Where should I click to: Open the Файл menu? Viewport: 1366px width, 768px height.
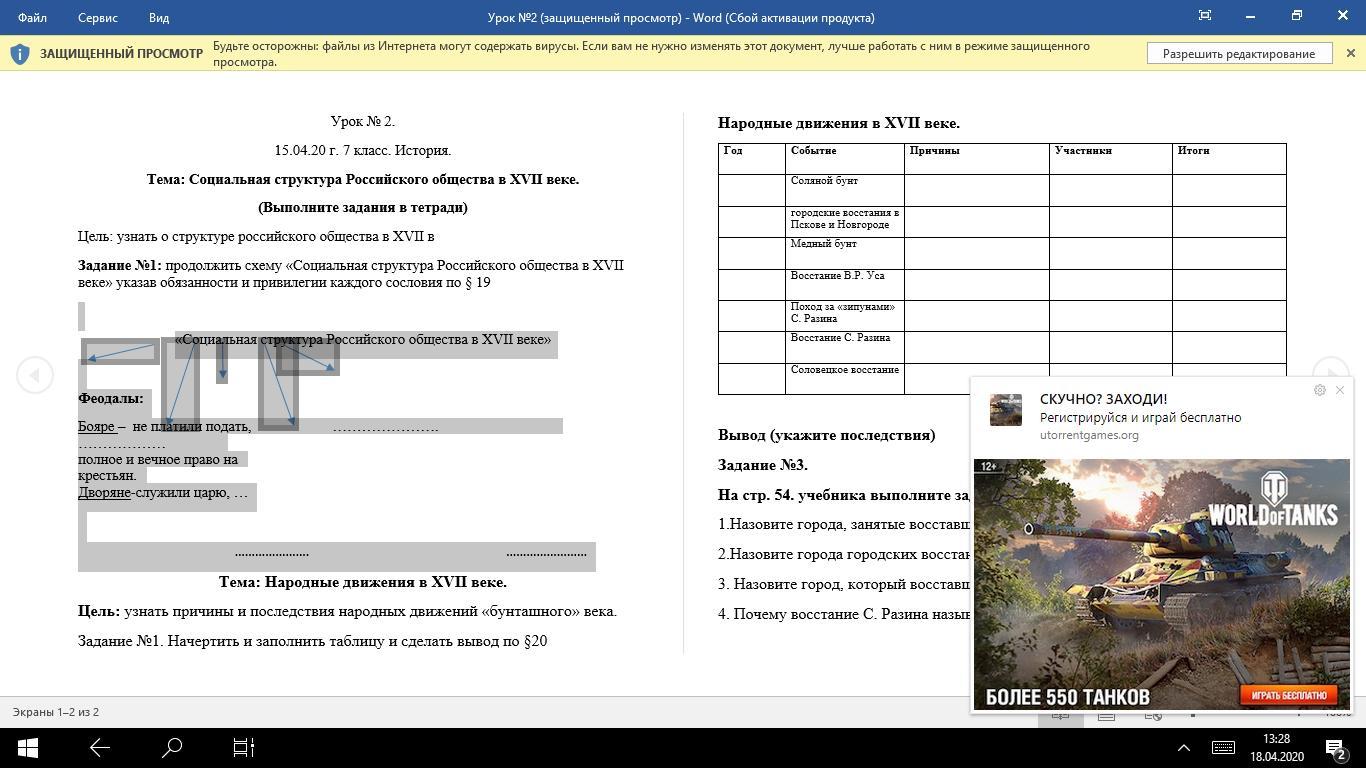(x=32, y=17)
